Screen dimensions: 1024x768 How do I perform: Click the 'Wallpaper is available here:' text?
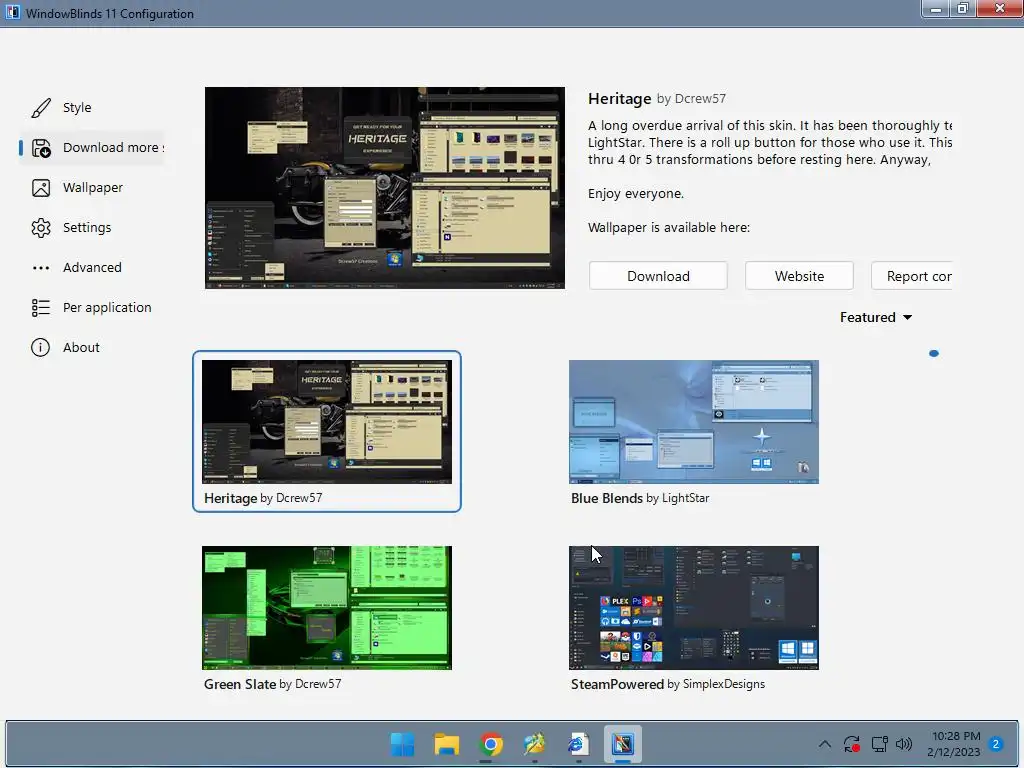[x=669, y=228]
